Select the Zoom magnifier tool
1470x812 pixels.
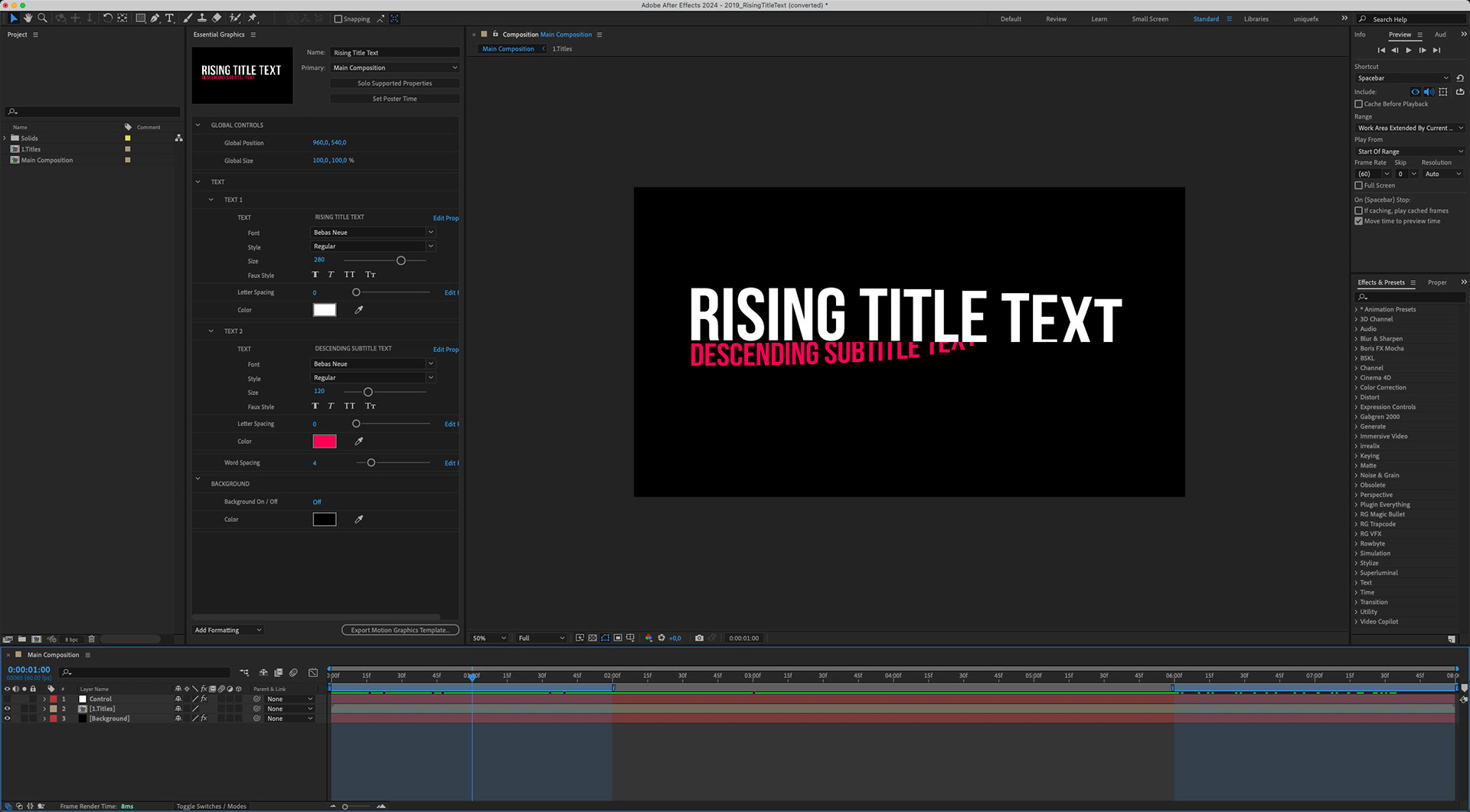42,18
